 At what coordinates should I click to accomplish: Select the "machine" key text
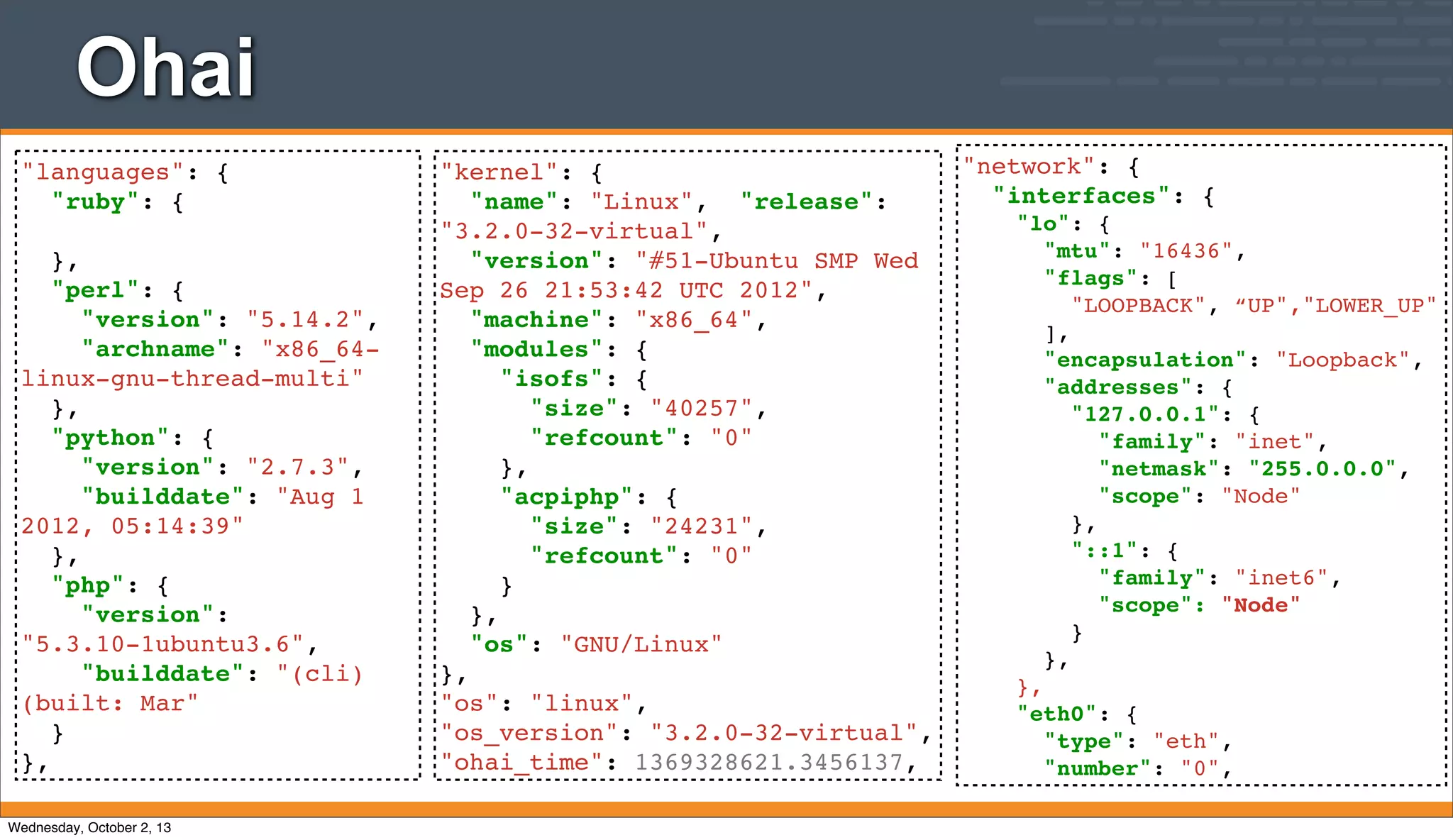pos(536,320)
